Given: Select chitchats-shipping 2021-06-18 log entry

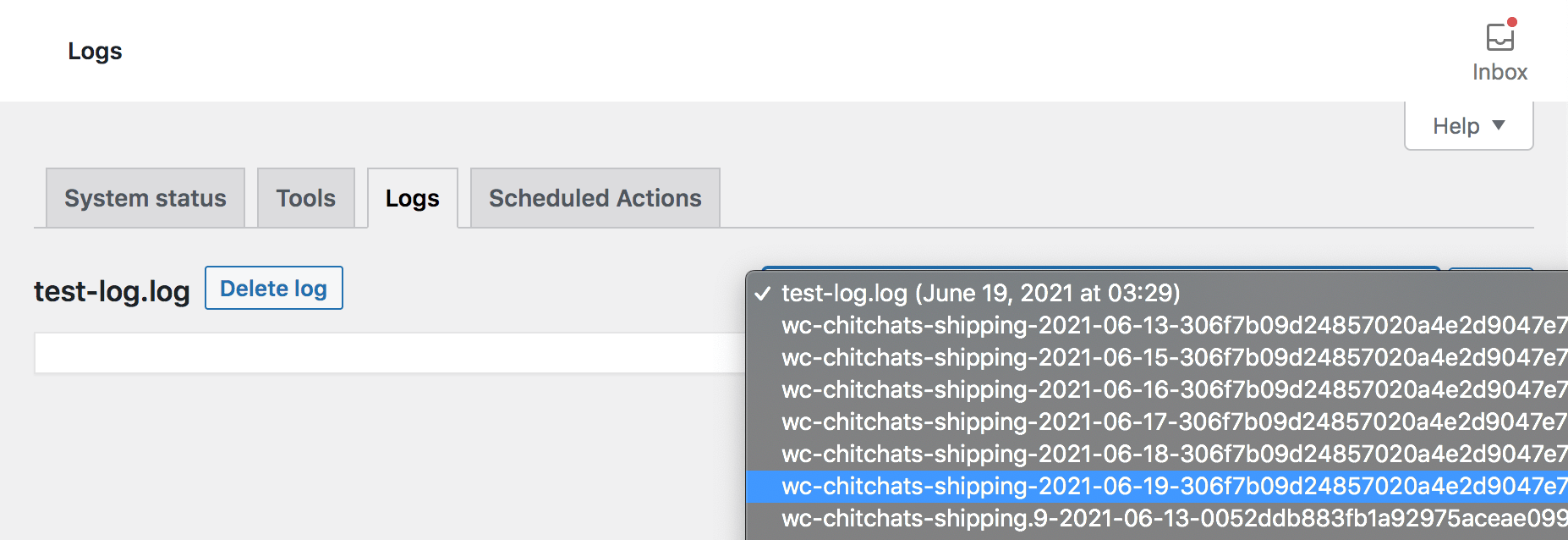Looking at the screenshot, I should (x=1172, y=454).
